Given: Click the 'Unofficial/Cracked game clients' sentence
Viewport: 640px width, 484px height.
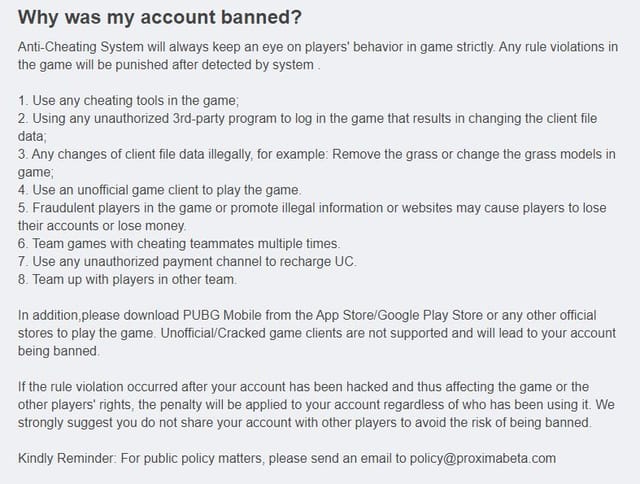Looking at the screenshot, I should (388, 333).
